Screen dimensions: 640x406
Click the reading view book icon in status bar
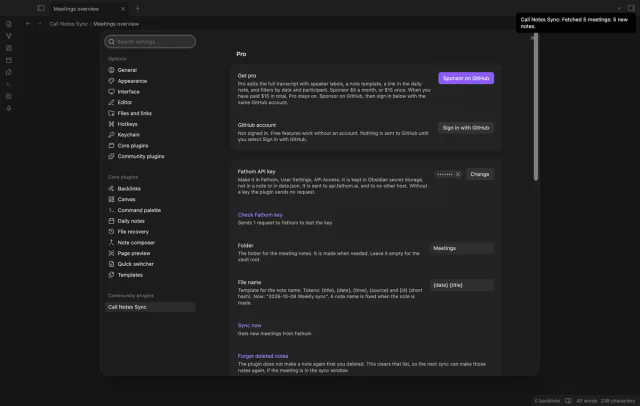pyautogui.click(x=568, y=401)
